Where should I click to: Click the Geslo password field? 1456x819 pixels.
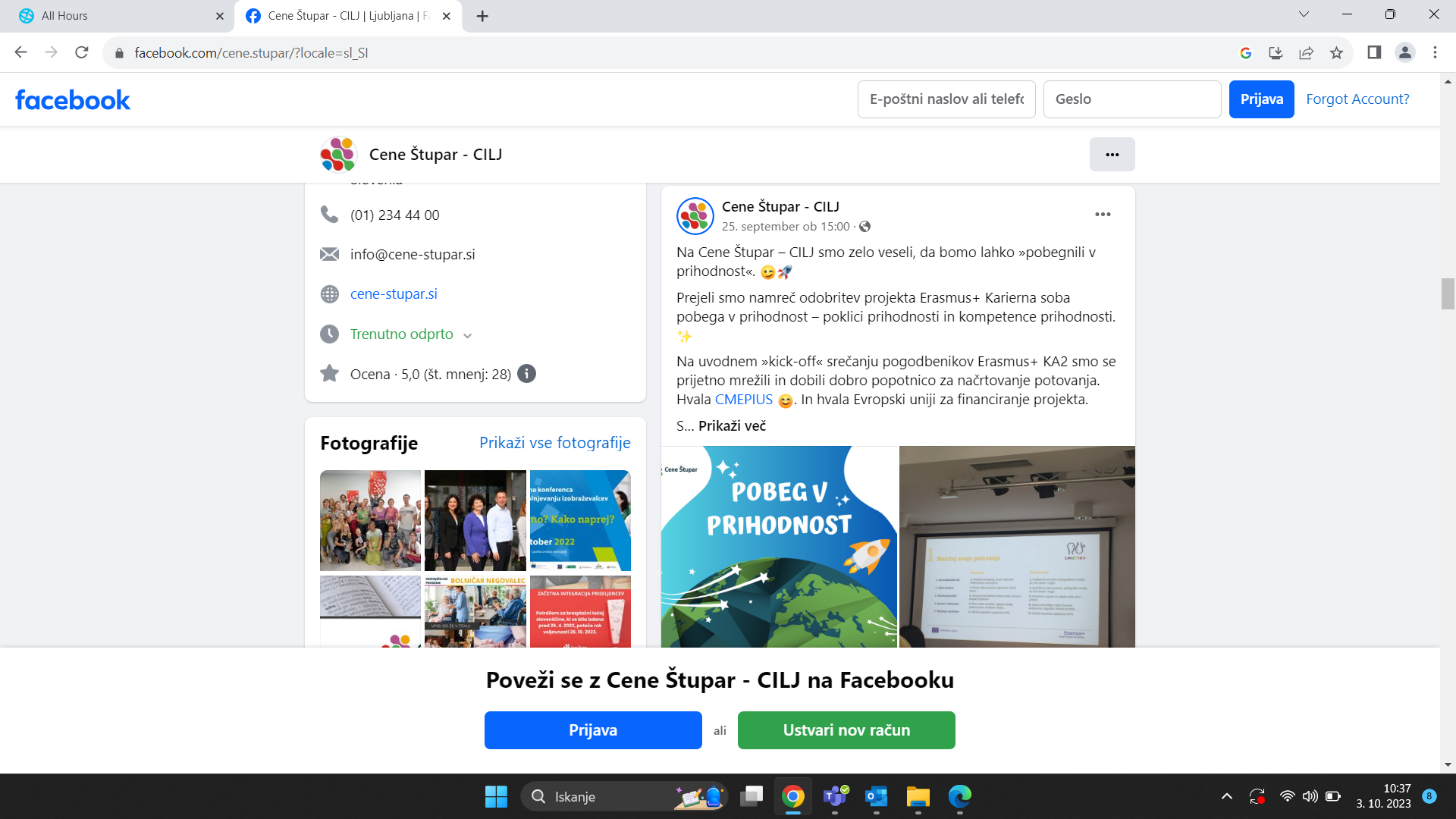point(1131,99)
